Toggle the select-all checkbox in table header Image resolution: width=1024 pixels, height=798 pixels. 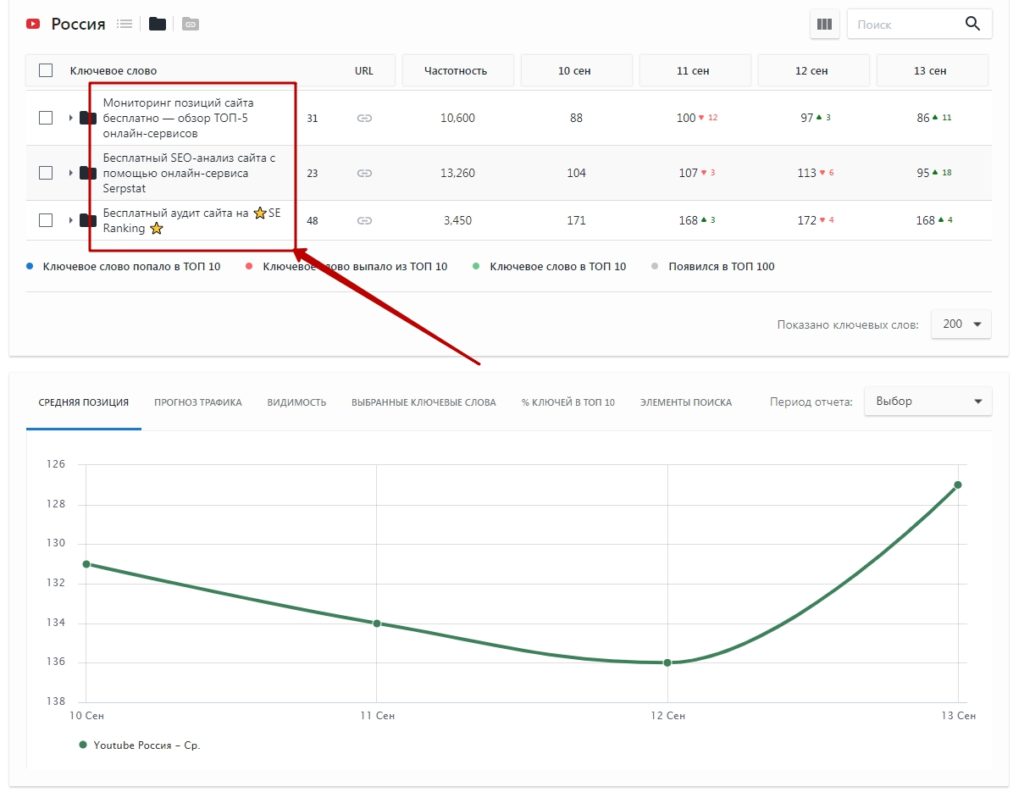pos(46,71)
